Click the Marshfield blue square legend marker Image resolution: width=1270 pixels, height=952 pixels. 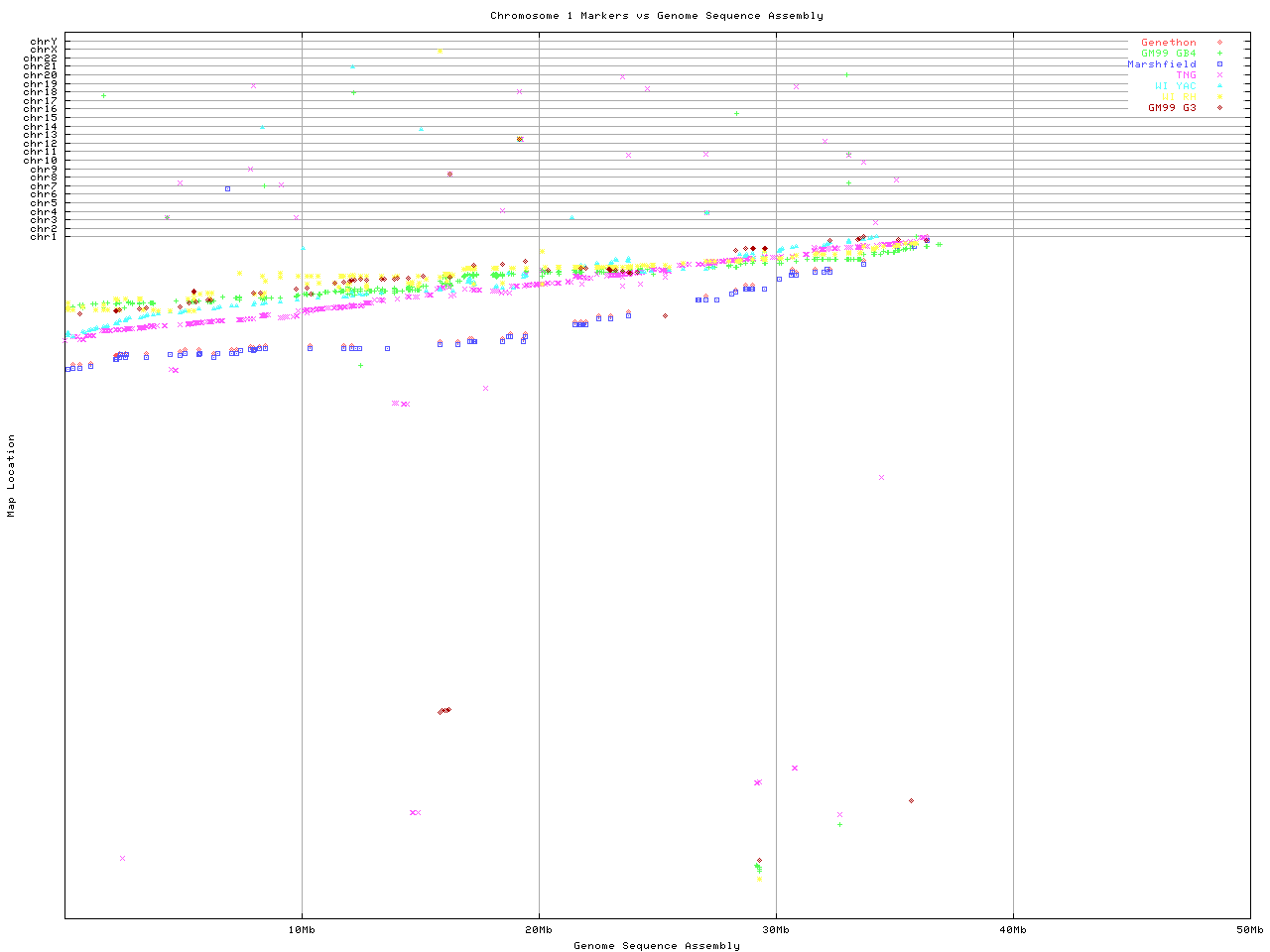1219,64
